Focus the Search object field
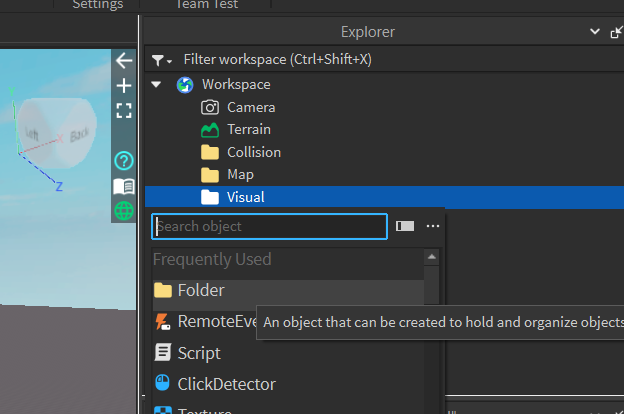The height and width of the screenshot is (414, 624). pyautogui.click(x=269, y=227)
